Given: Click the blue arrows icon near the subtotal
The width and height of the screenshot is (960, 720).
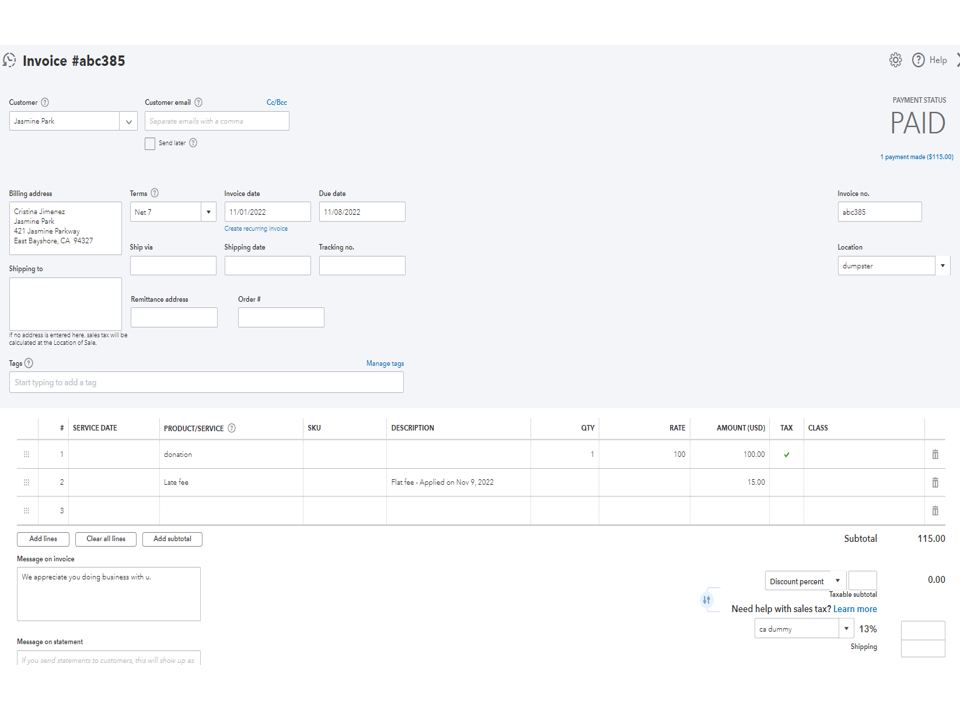Looking at the screenshot, I should pos(709,600).
